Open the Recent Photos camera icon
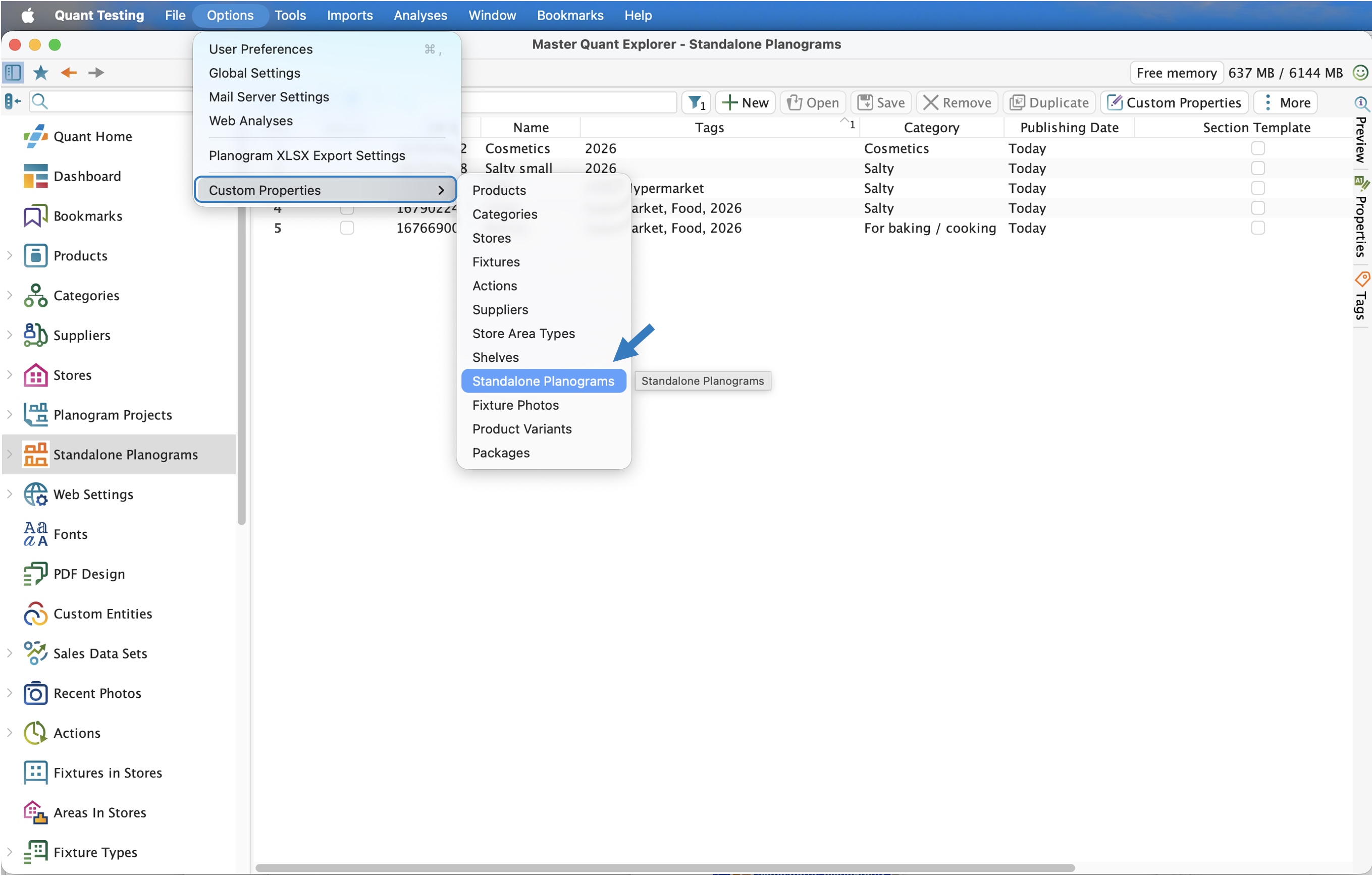 [35, 694]
